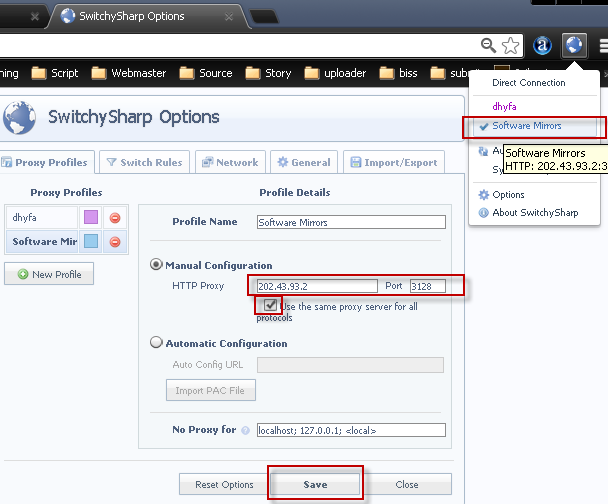Switch to the Proxy Profiles tab
608x504 pixels.
point(45,162)
